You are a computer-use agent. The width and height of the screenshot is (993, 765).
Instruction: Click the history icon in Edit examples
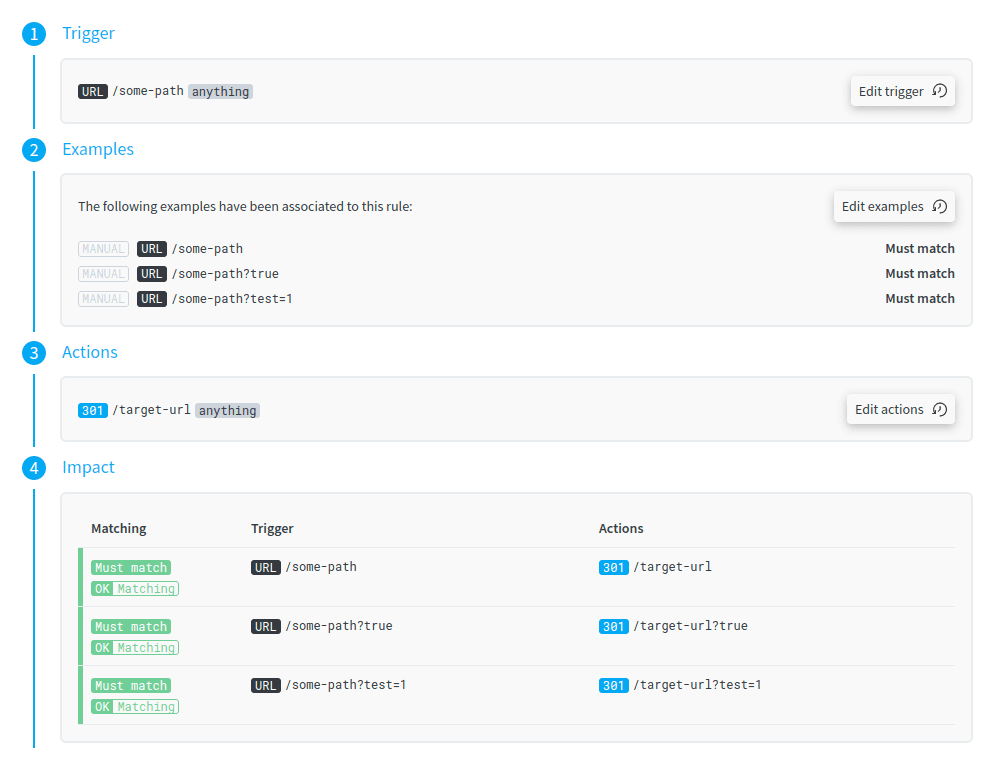pos(940,206)
